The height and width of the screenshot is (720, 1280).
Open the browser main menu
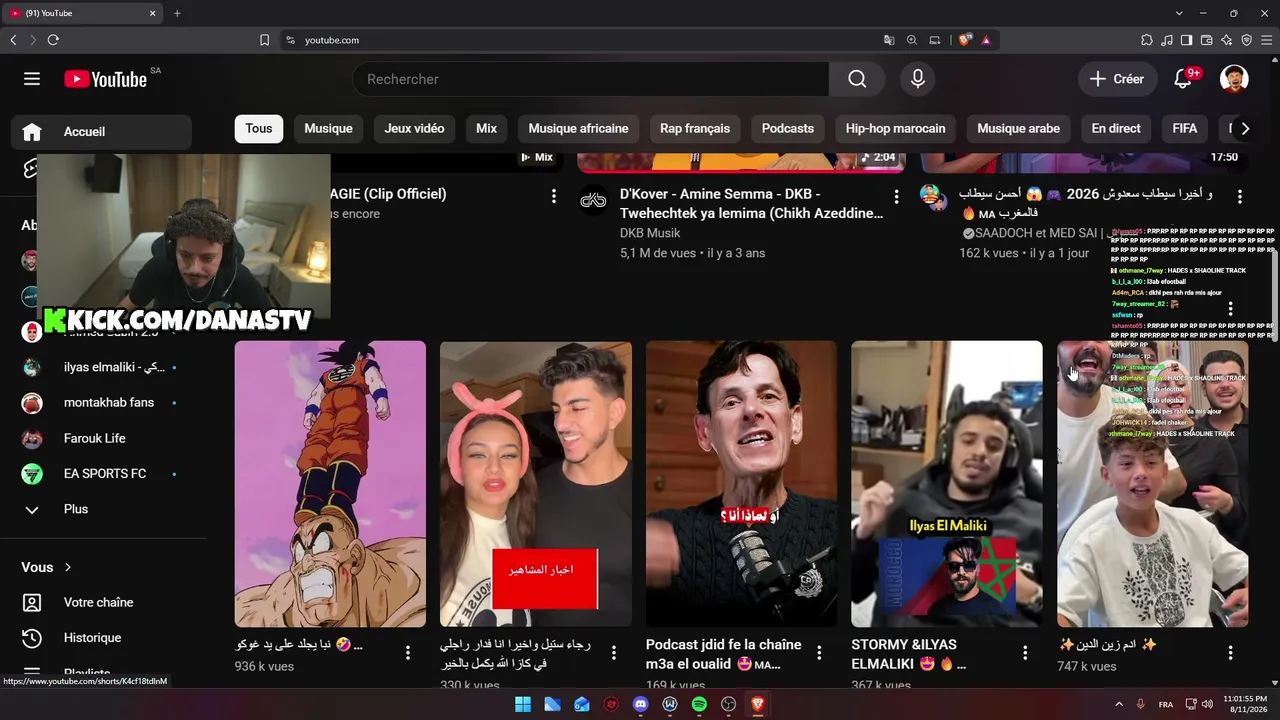tap(1267, 40)
